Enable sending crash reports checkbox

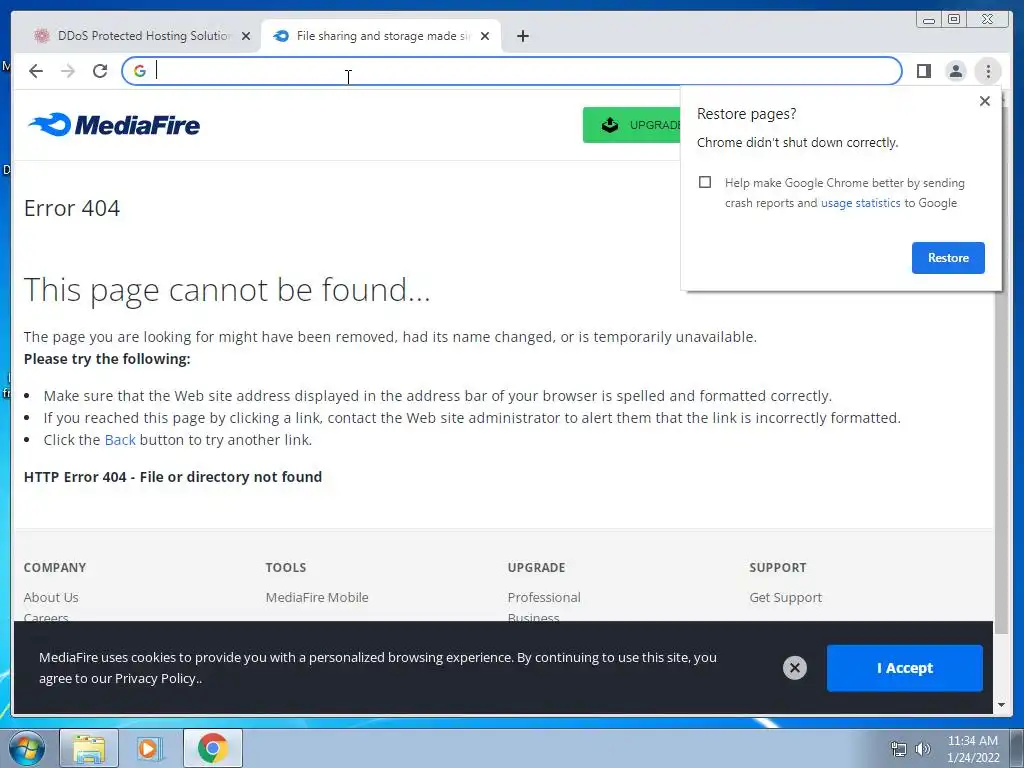(705, 182)
